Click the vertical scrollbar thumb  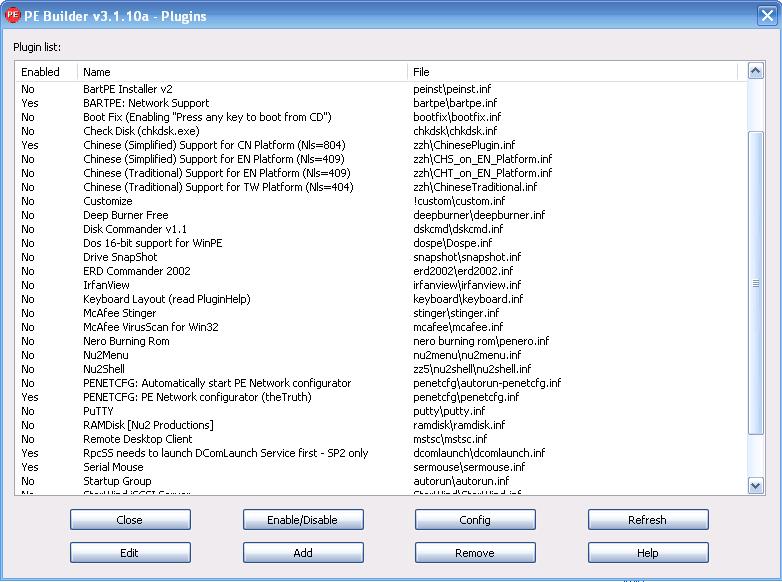[755, 283]
